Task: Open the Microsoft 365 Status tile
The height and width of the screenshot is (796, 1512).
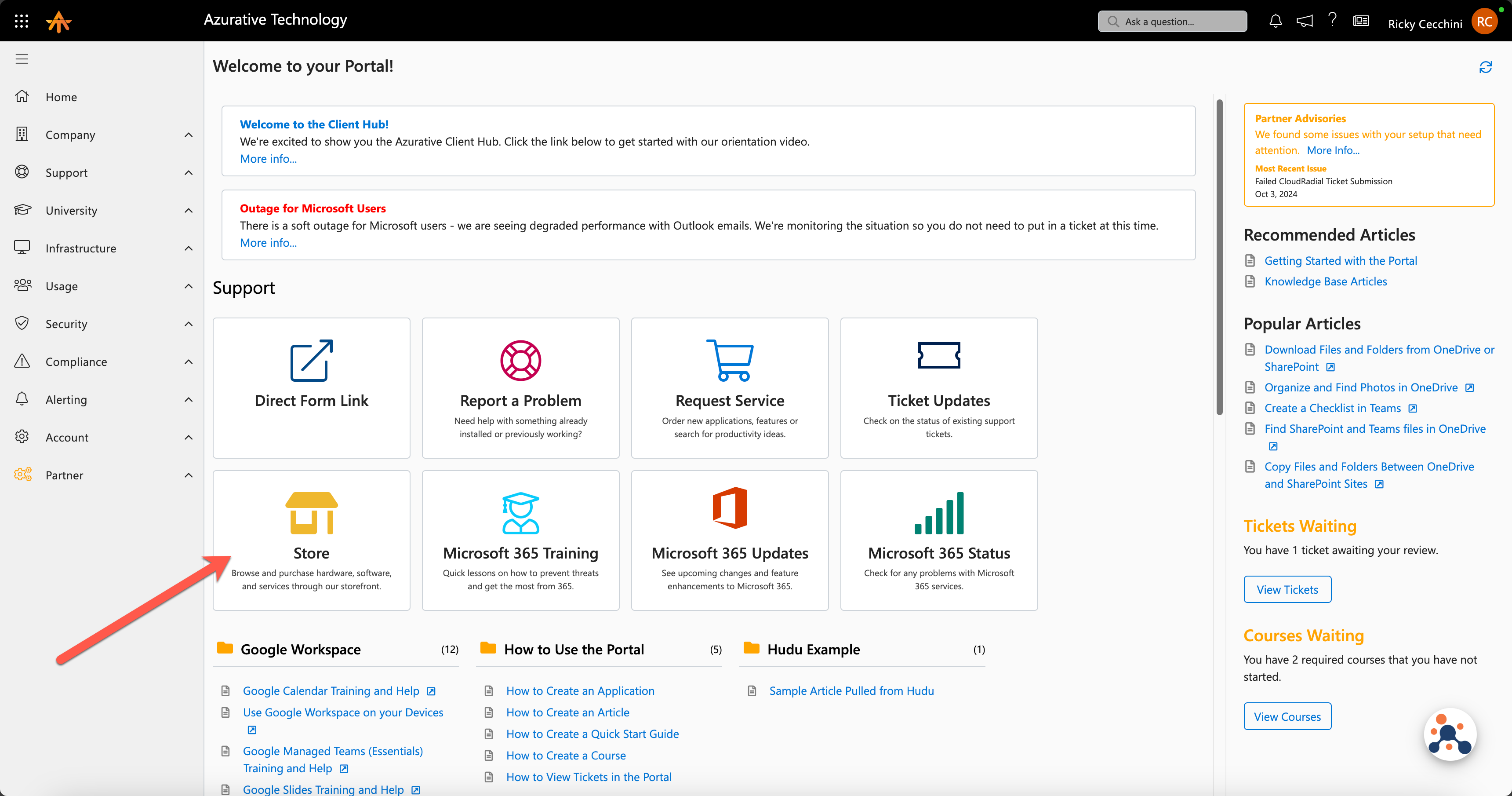Action: (938, 540)
